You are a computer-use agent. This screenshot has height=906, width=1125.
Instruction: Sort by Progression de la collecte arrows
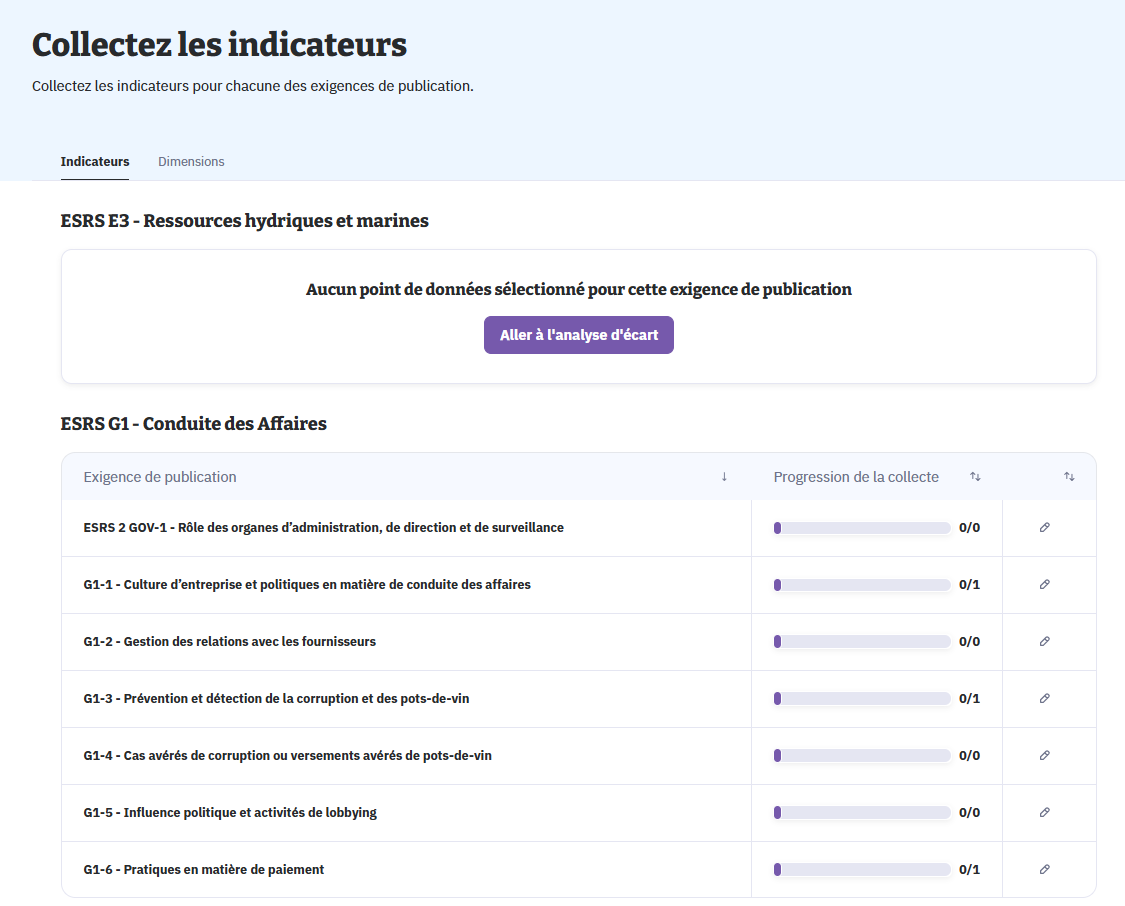[975, 477]
